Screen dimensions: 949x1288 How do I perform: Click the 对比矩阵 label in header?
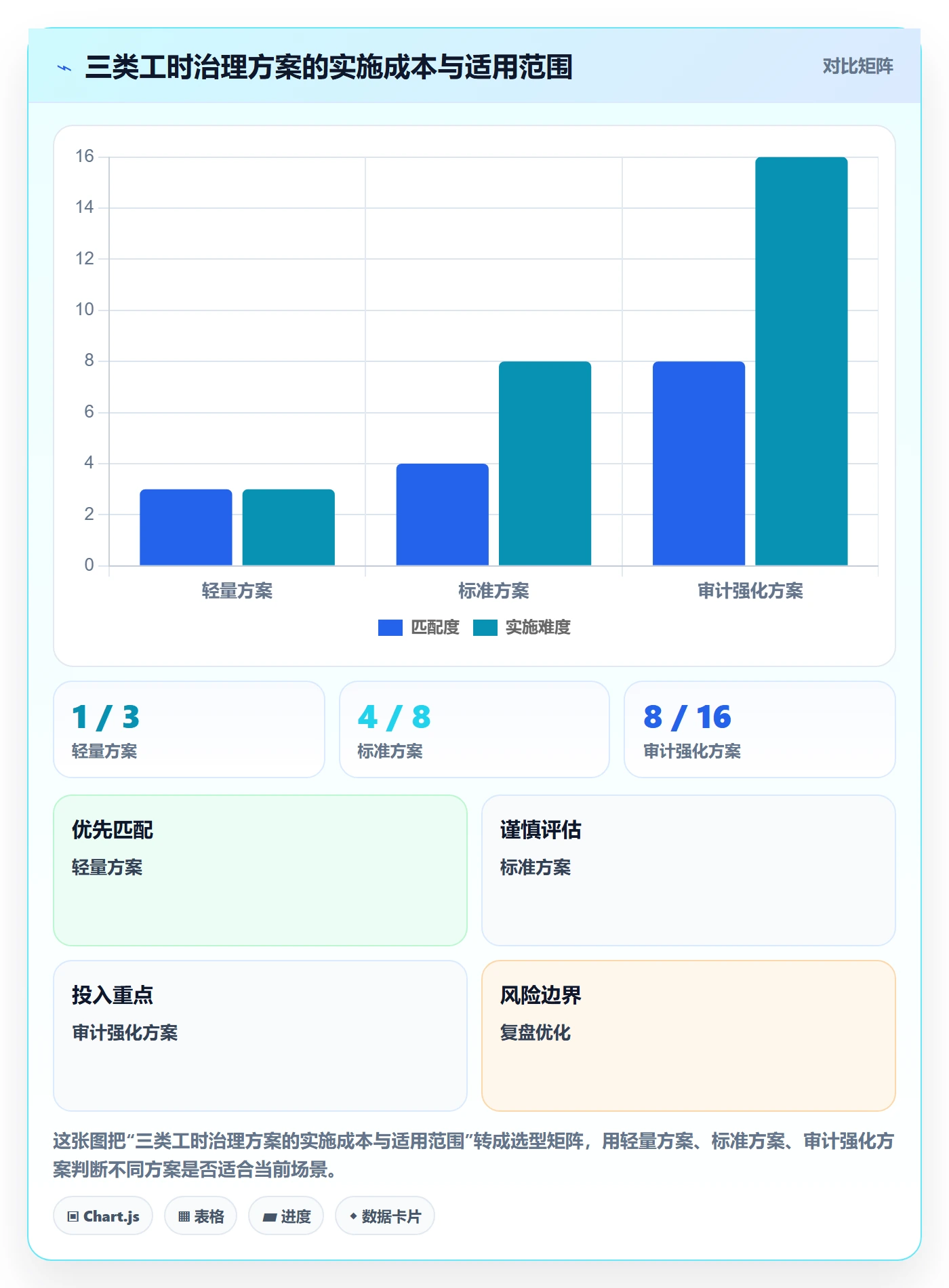(x=857, y=66)
